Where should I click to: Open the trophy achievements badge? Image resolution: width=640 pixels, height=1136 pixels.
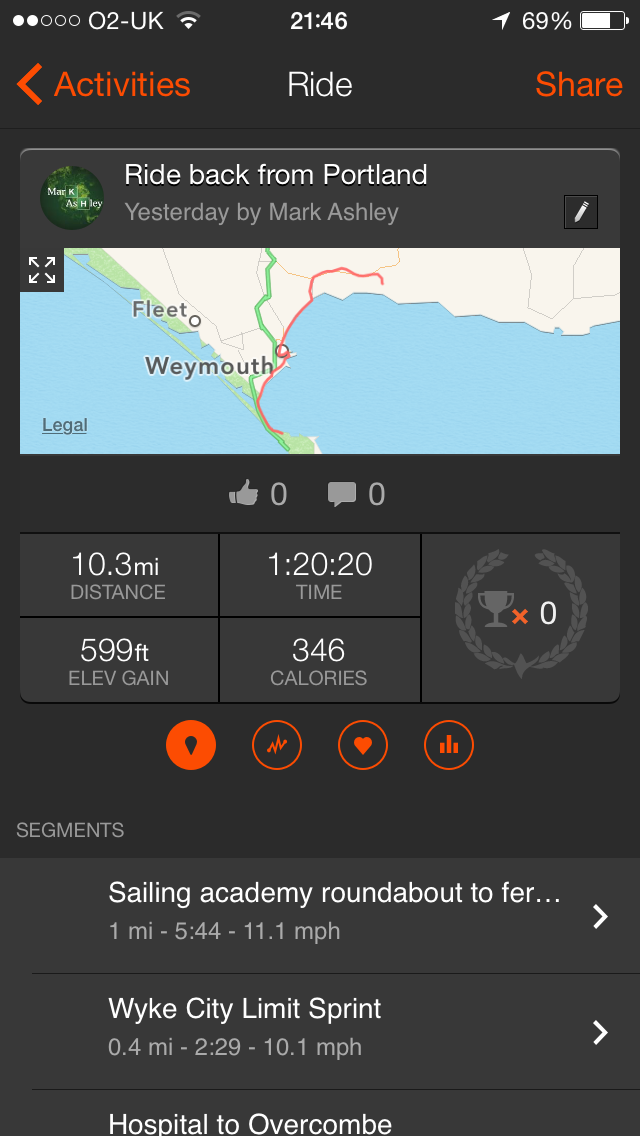521,612
